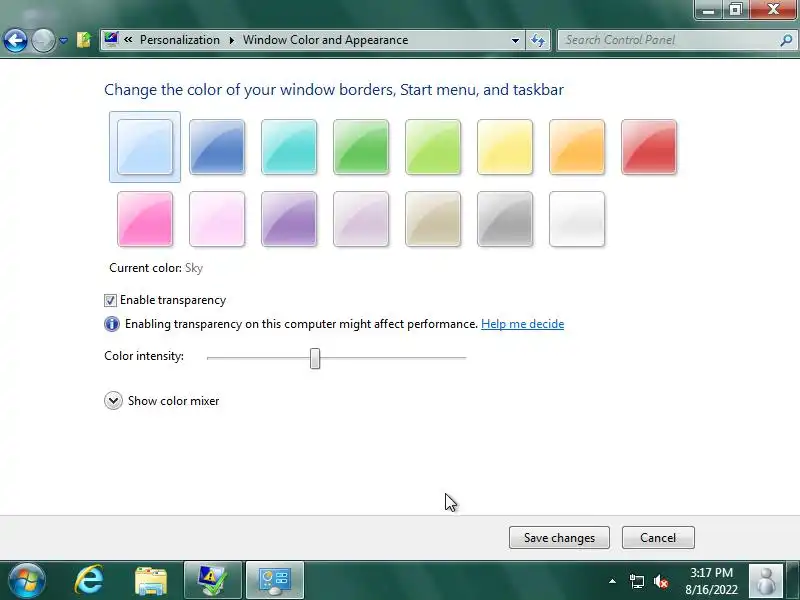The height and width of the screenshot is (600, 800).
Task: Click Save changes button
Action: click(x=559, y=538)
